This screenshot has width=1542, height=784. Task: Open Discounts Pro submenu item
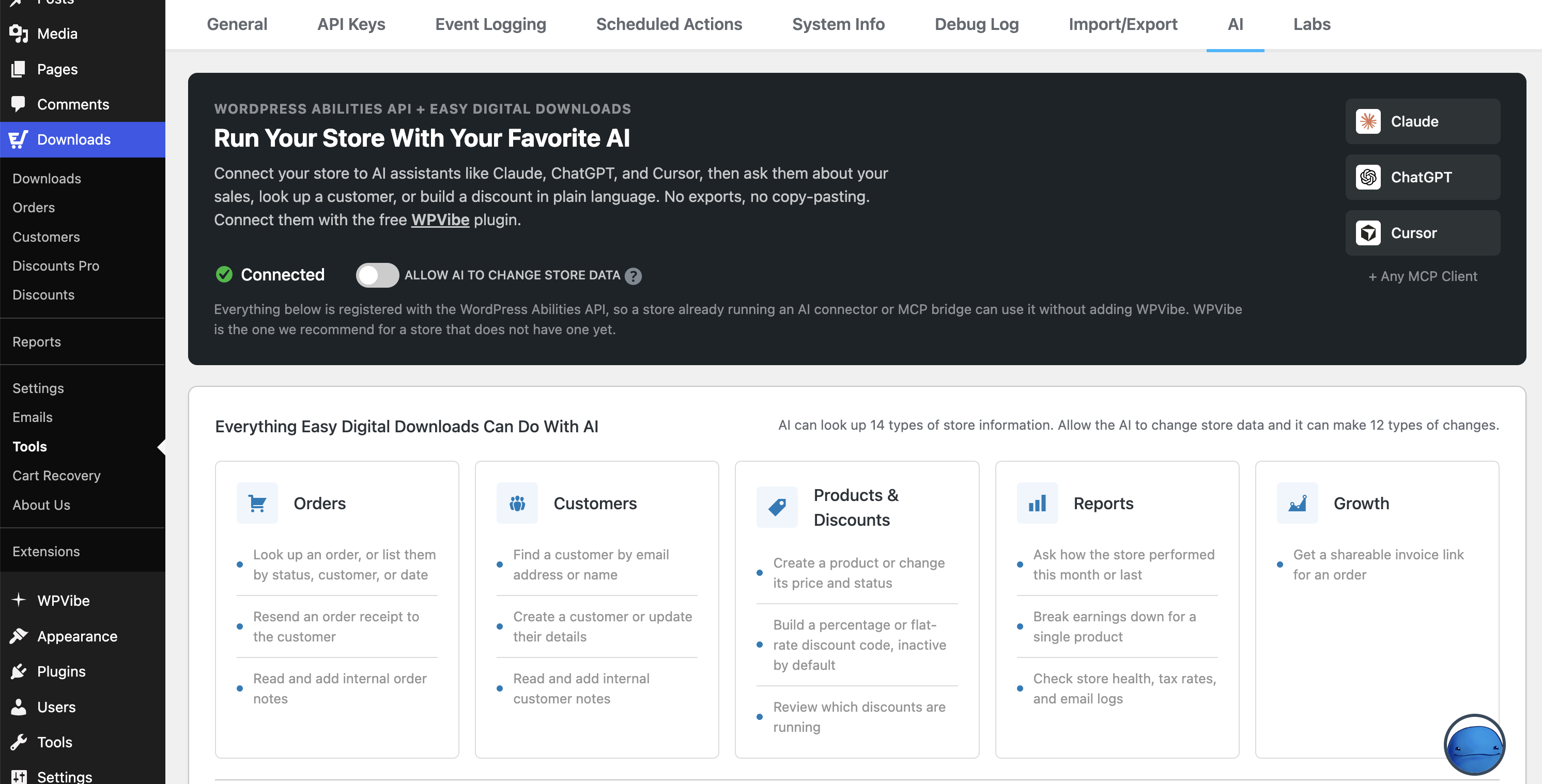(56, 265)
